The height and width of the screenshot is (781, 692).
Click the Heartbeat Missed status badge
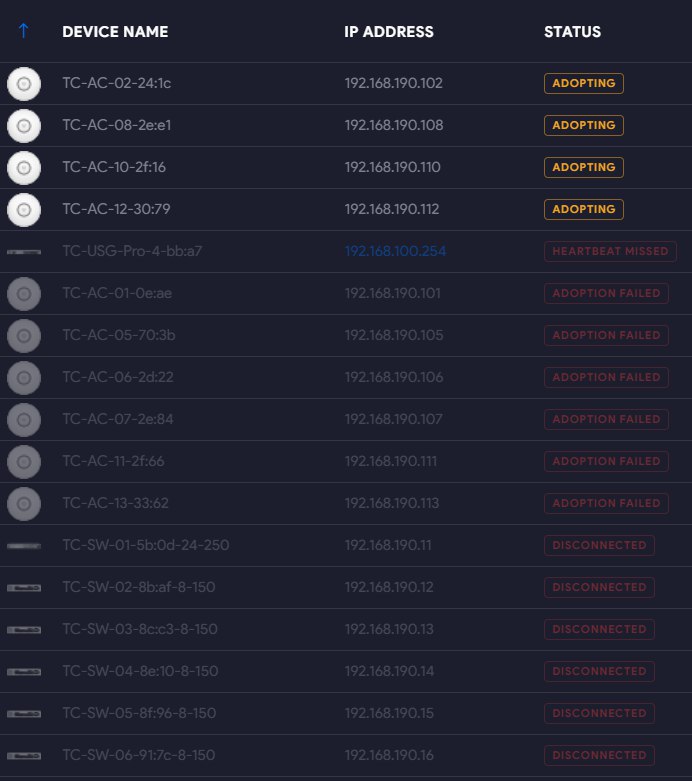(610, 251)
